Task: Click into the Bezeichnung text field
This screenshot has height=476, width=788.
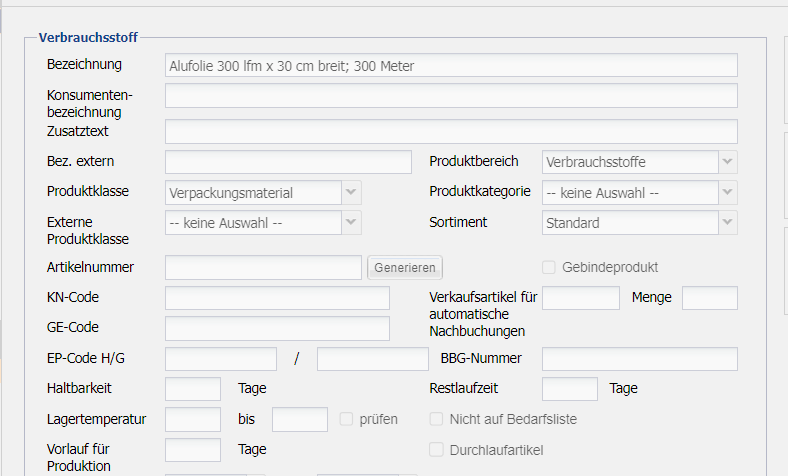Action: tap(451, 65)
